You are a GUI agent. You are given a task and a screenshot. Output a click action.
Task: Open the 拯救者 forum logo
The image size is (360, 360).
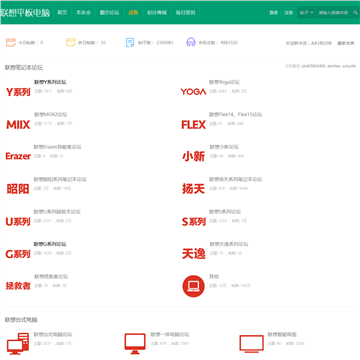(18, 286)
